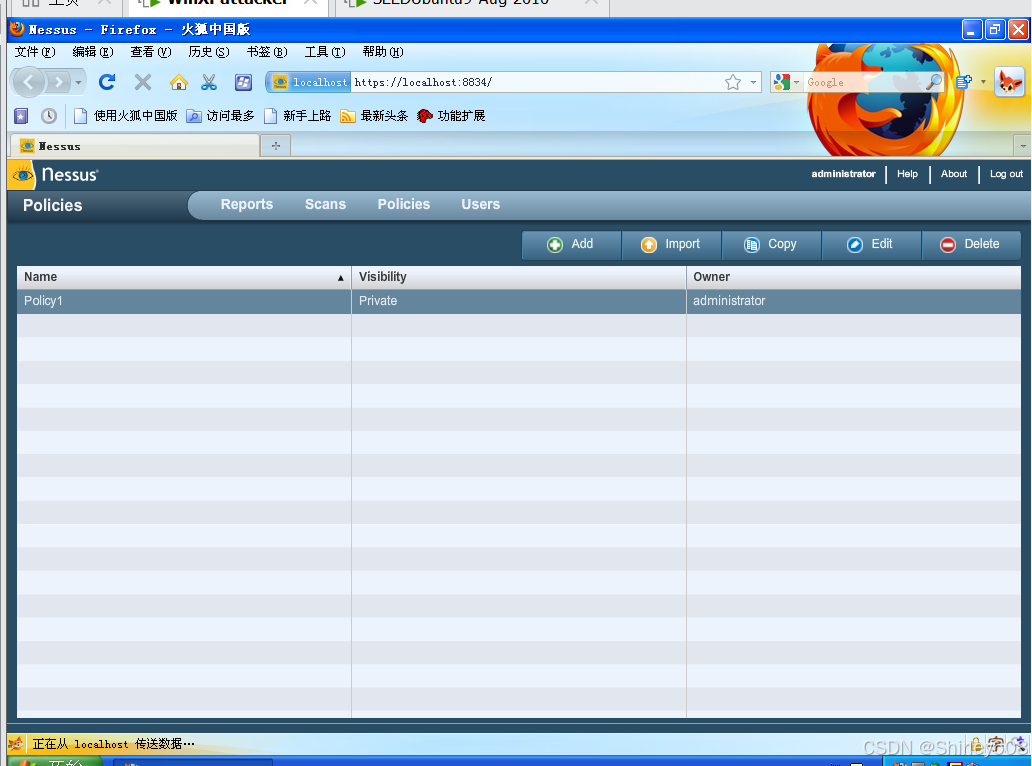Click the fox avatar icon at top right
Image resolution: width=1032 pixels, height=766 pixels.
(1010, 82)
